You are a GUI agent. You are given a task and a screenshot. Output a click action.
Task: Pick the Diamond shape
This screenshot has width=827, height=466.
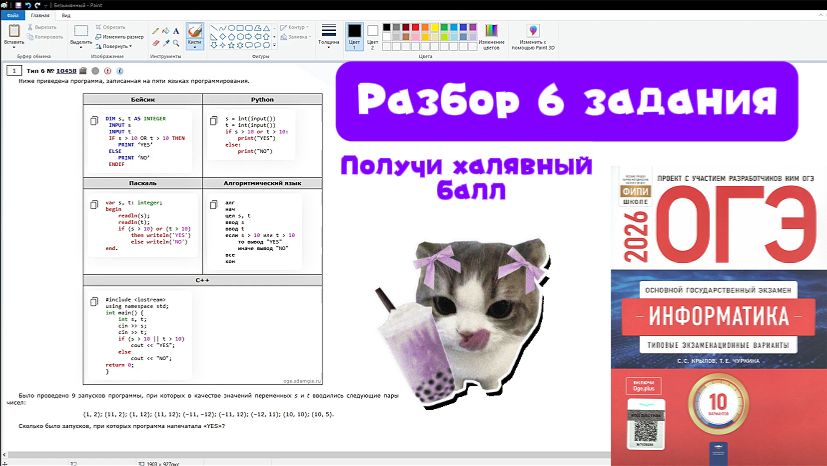[x=223, y=37]
